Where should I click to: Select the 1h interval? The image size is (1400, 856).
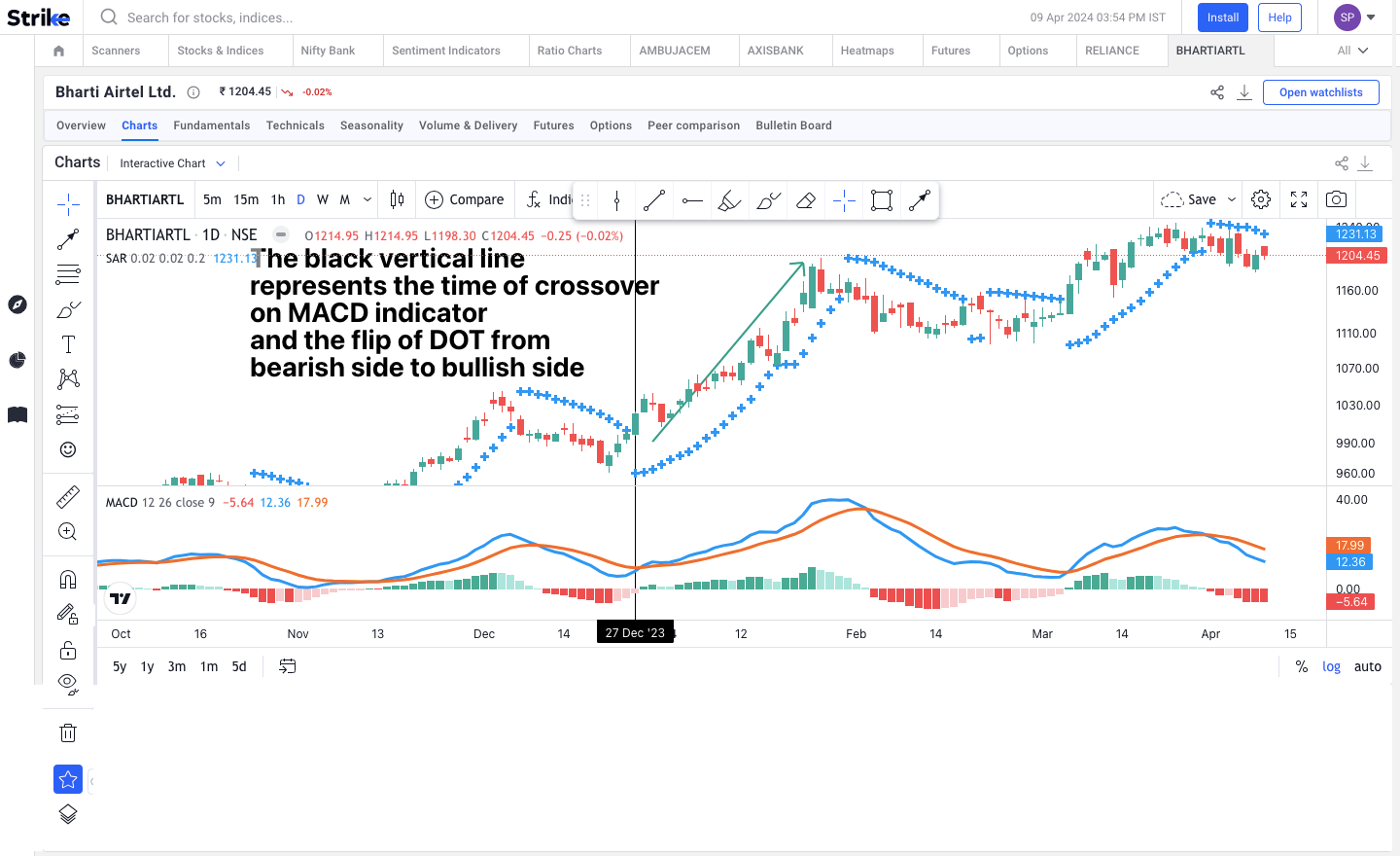[278, 199]
